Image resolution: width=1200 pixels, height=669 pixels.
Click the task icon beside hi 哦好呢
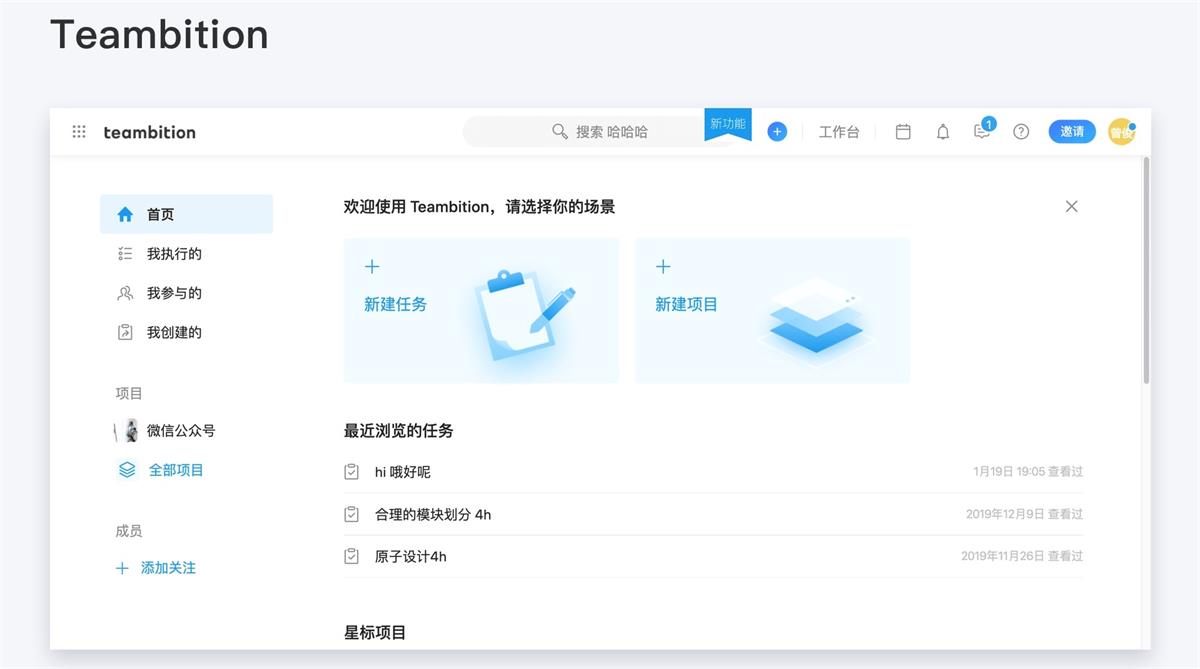pyautogui.click(x=352, y=471)
